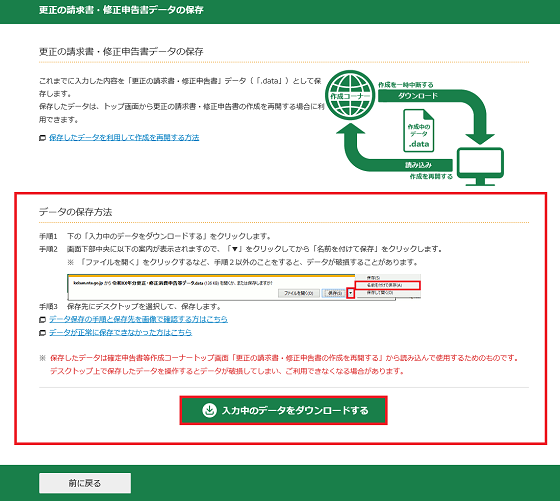Go back with the 前に戻る button
The width and height of the screenshot is (560, 501).
click(x=85, y=483)
